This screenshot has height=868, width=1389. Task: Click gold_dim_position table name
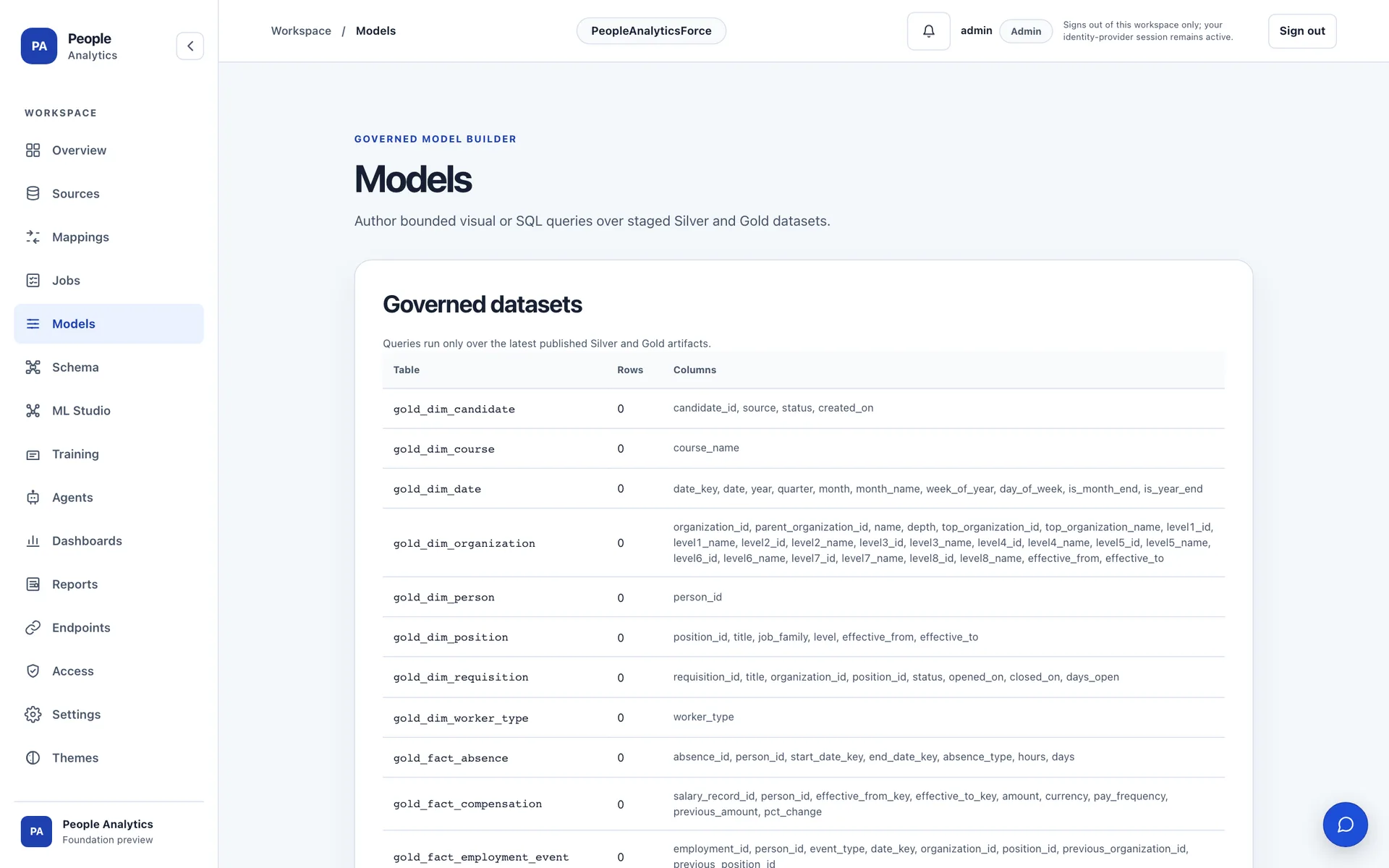click(x=451, y=637)
